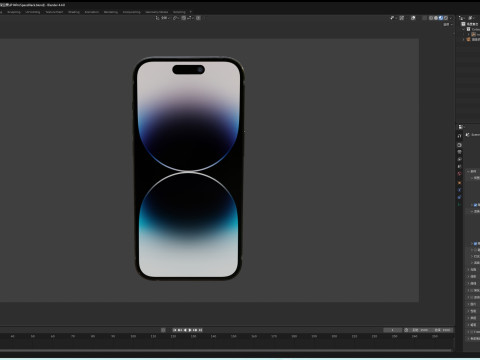Open the View Layer properties tab
This screenshot has width=480, height=360.
(459, 159)
